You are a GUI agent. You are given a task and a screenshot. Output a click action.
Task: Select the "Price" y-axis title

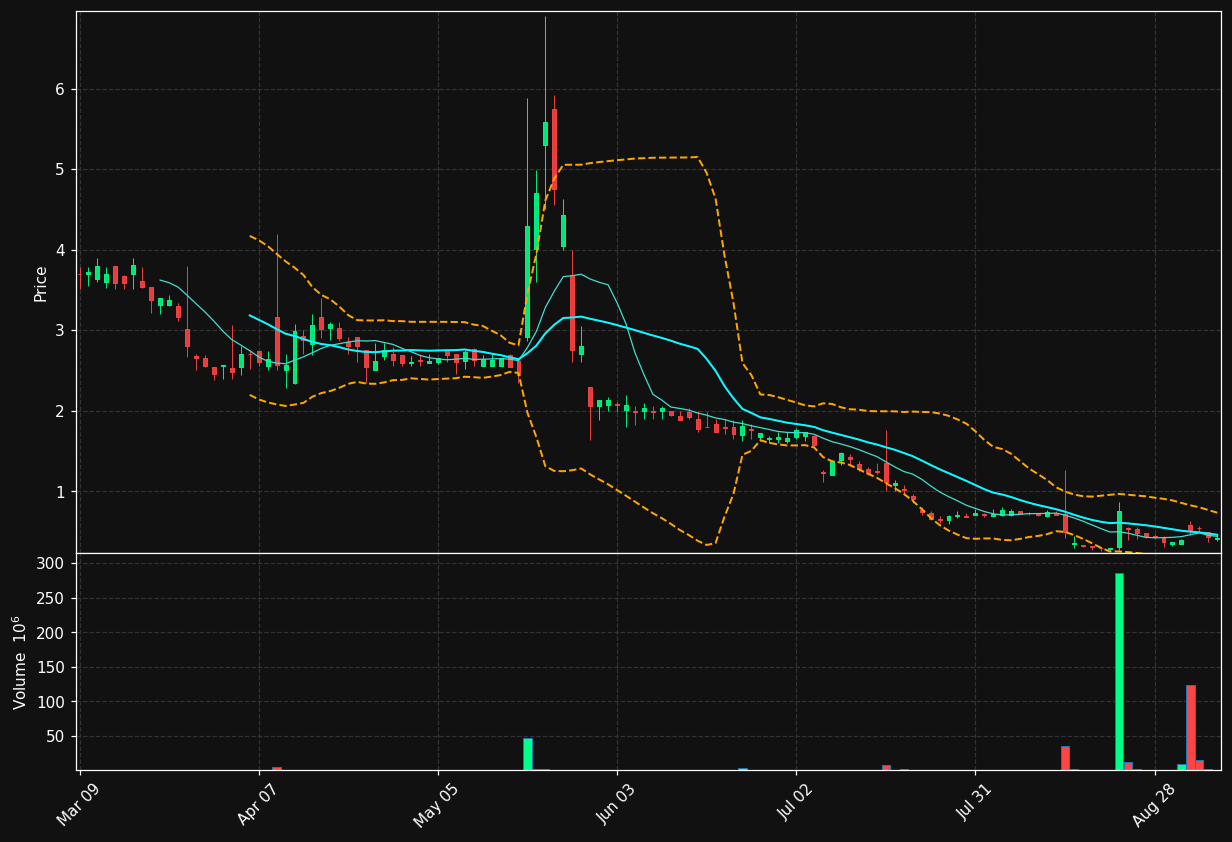click(x=41, y=283)
